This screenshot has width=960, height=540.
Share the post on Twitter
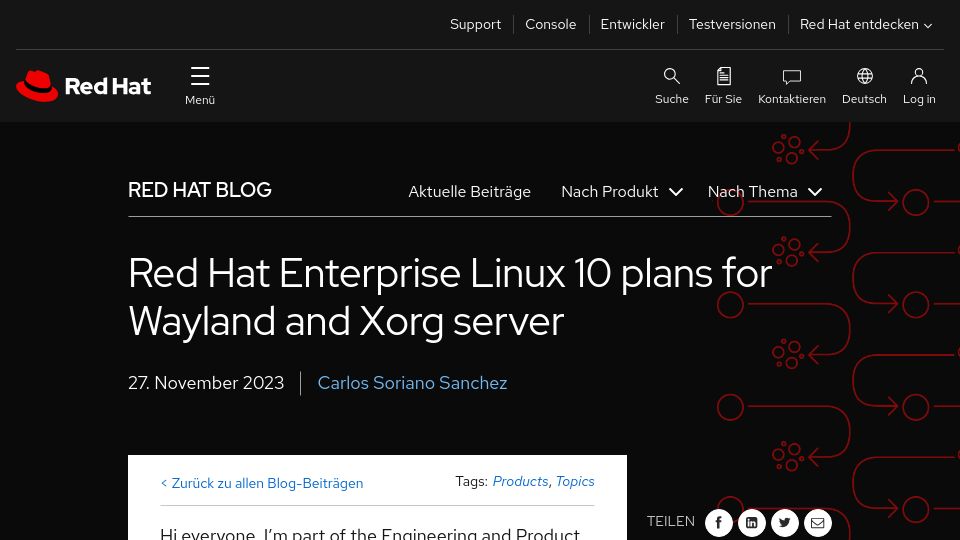point(785,523)
